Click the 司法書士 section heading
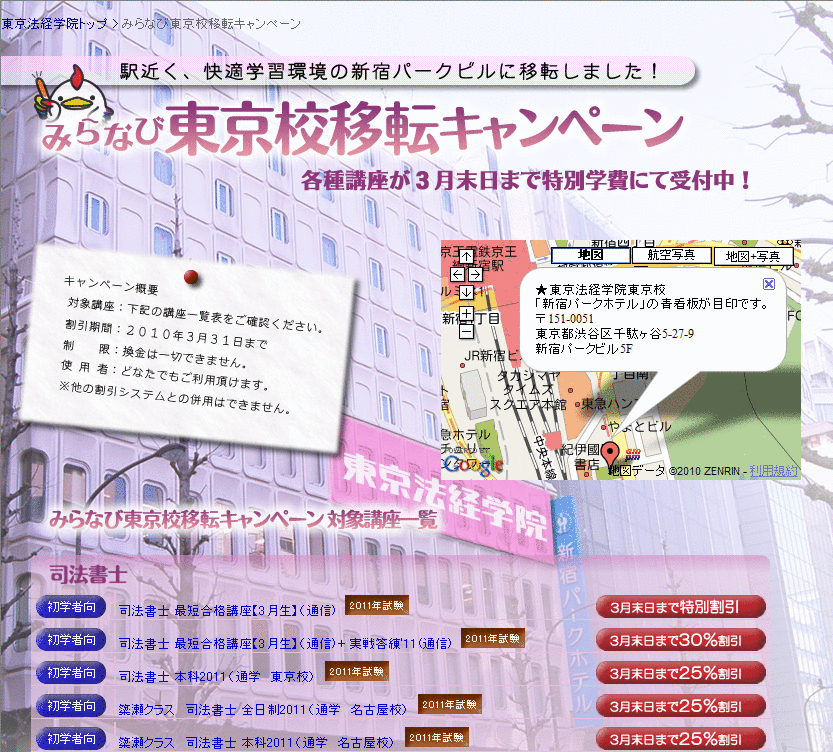 click(88, 575)
